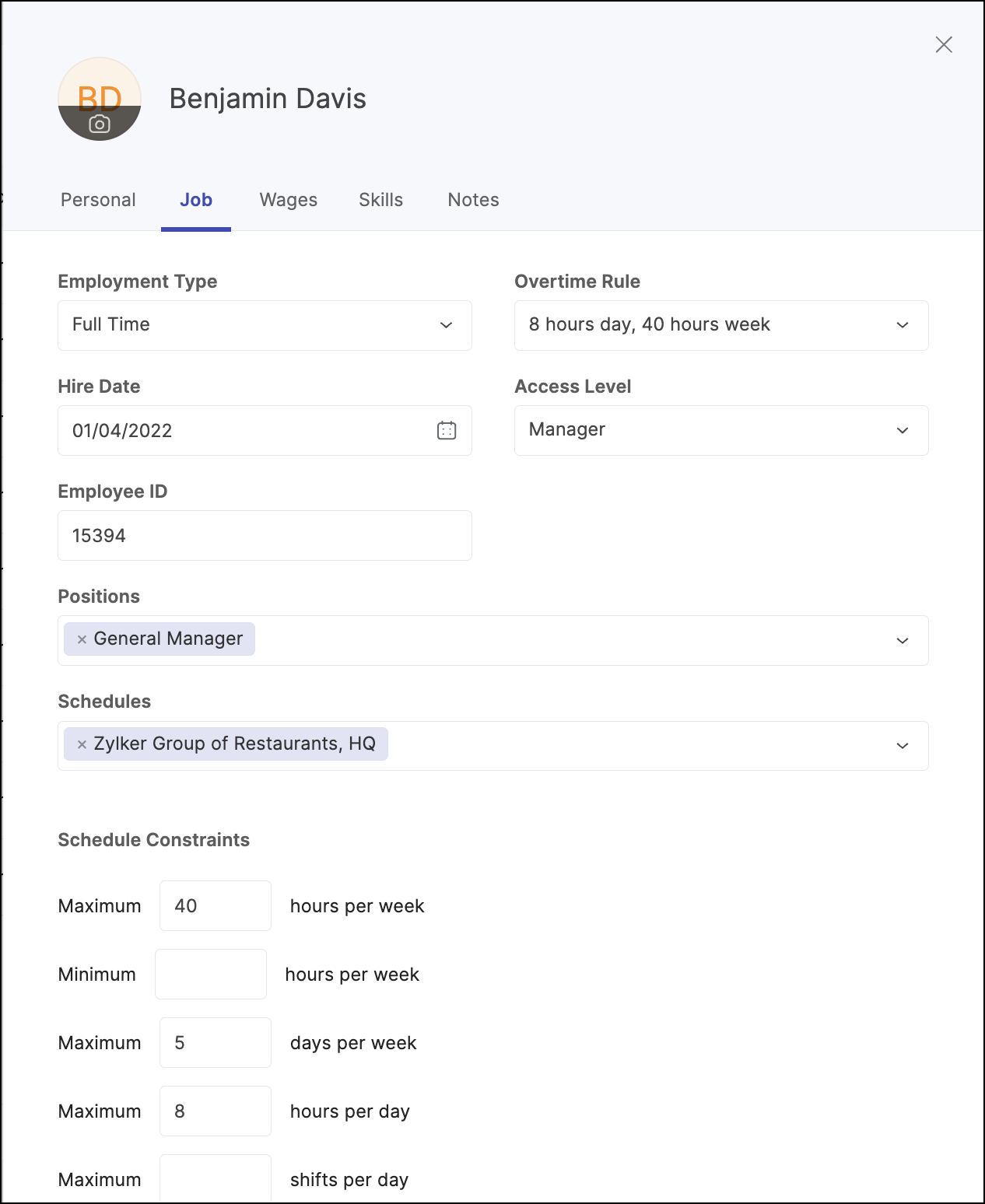Image resolution: width=985 pixels, height=1204 pixels.
Task: Go to the Skills tab
Action: (x=380, y=200)
